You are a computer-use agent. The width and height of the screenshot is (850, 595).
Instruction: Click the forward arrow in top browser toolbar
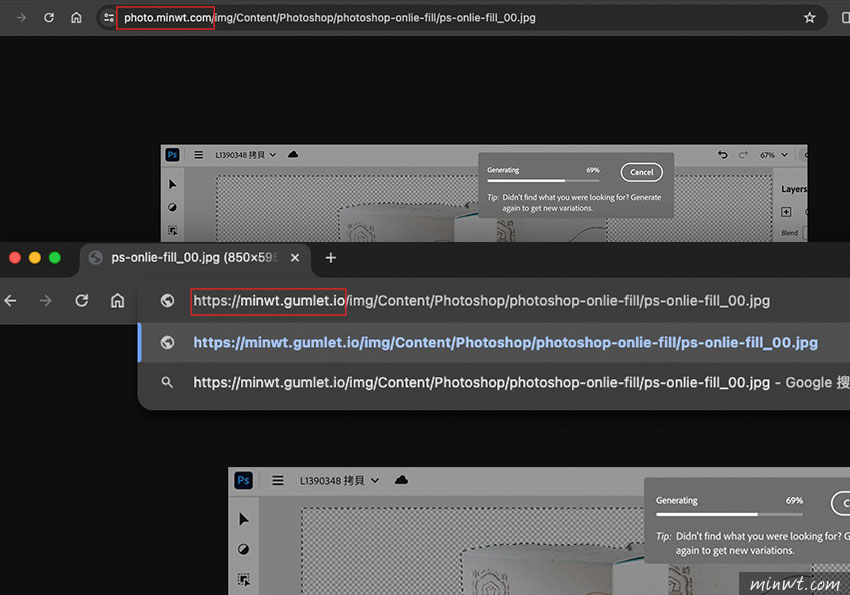point(21,18)
